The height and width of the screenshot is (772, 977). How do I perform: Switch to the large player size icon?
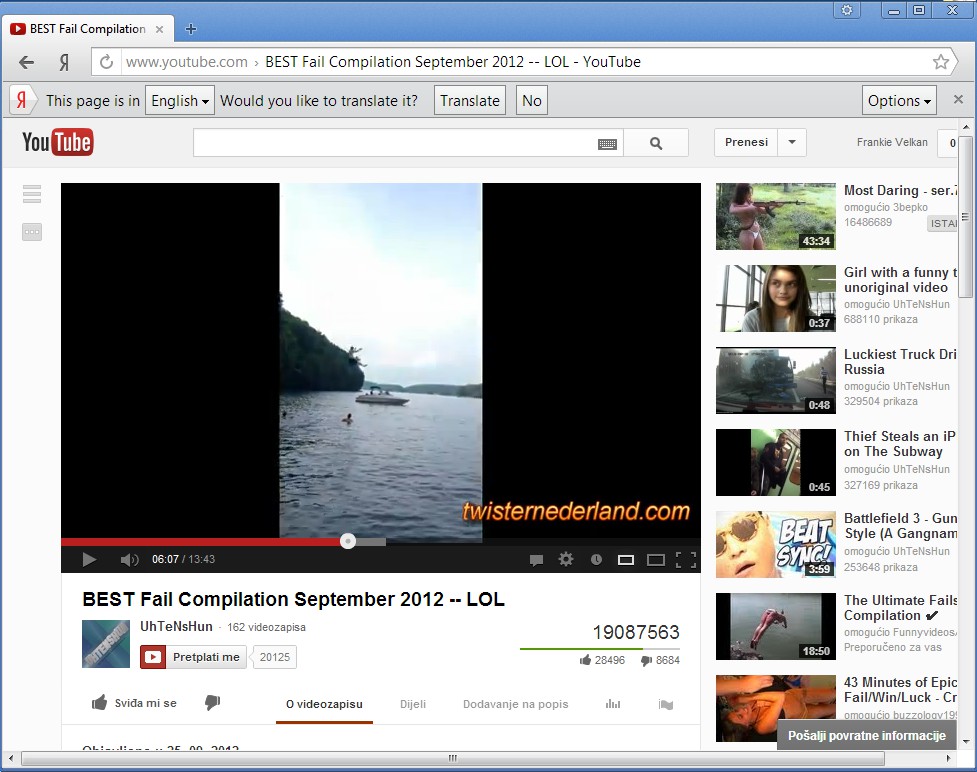655,560
